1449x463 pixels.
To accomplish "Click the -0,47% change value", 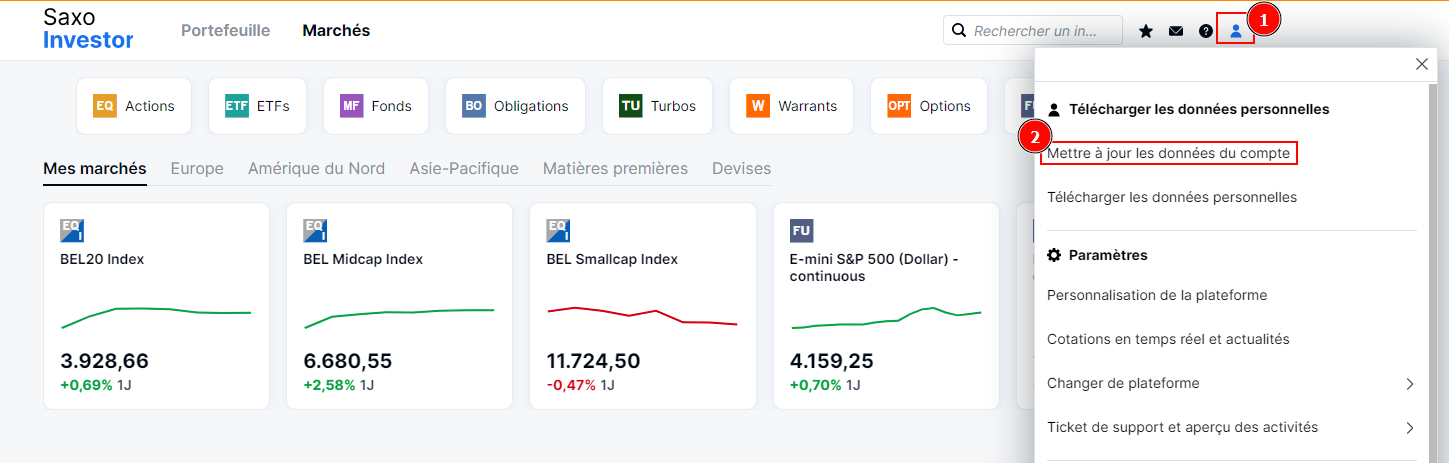I will click(x=571, y=385).
